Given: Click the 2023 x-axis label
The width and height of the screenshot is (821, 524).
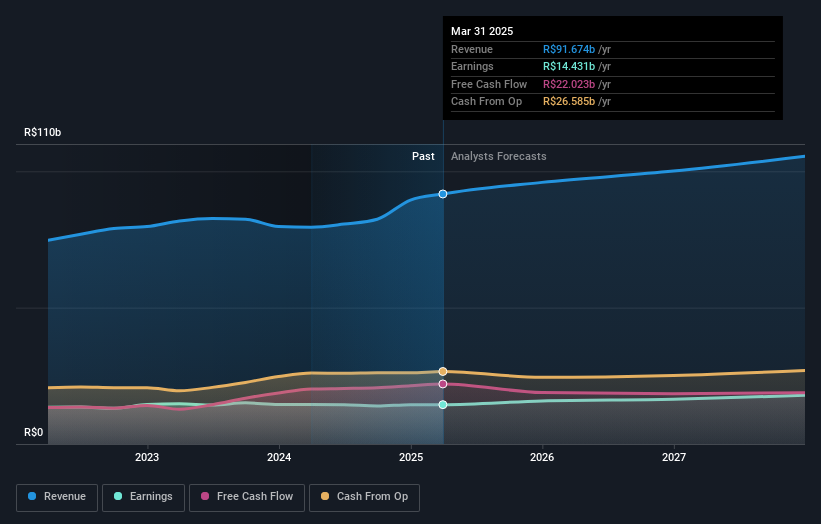Looking at the screenshot, I should 147,458.
